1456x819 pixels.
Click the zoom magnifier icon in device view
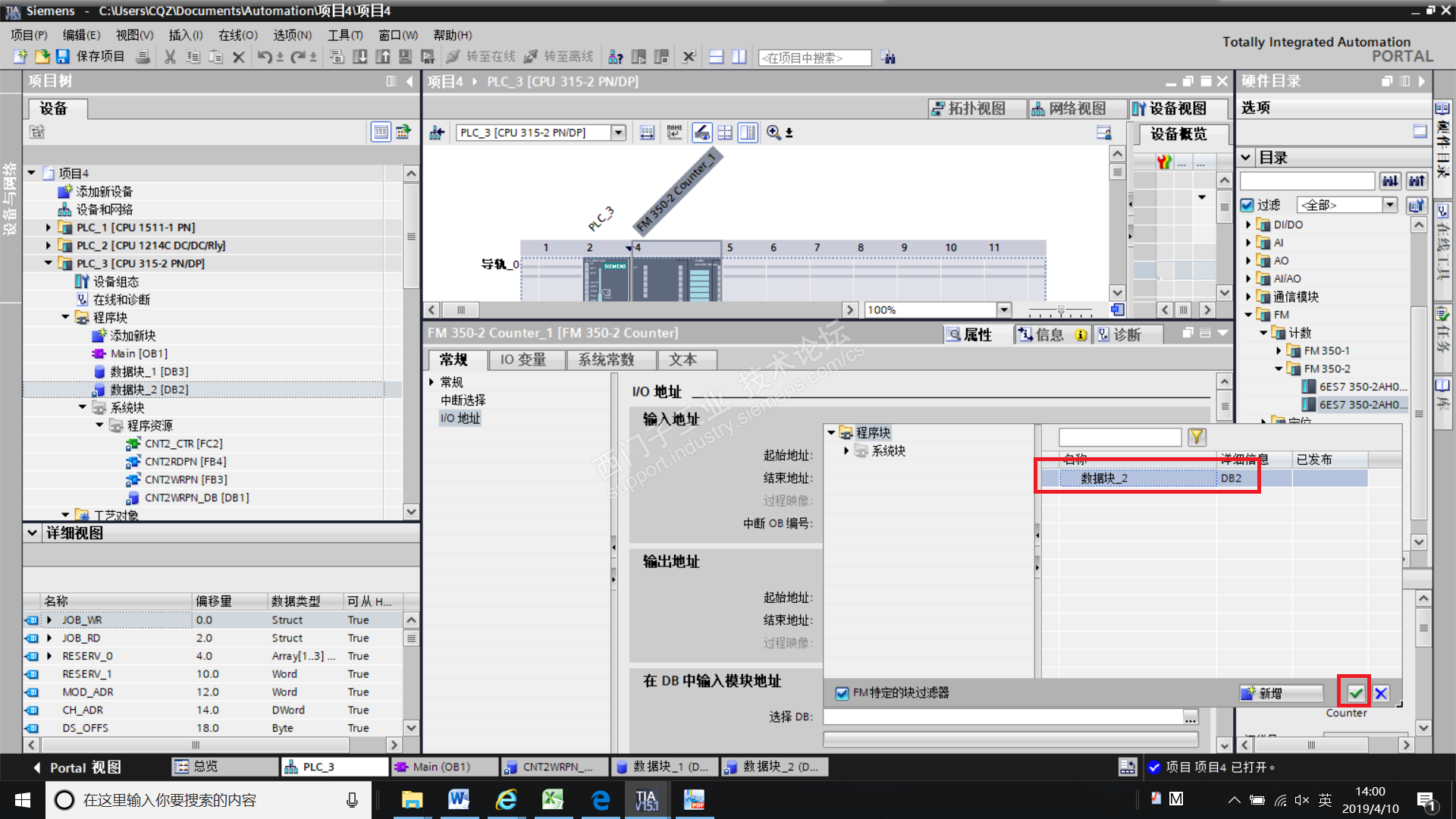[773, 133]
